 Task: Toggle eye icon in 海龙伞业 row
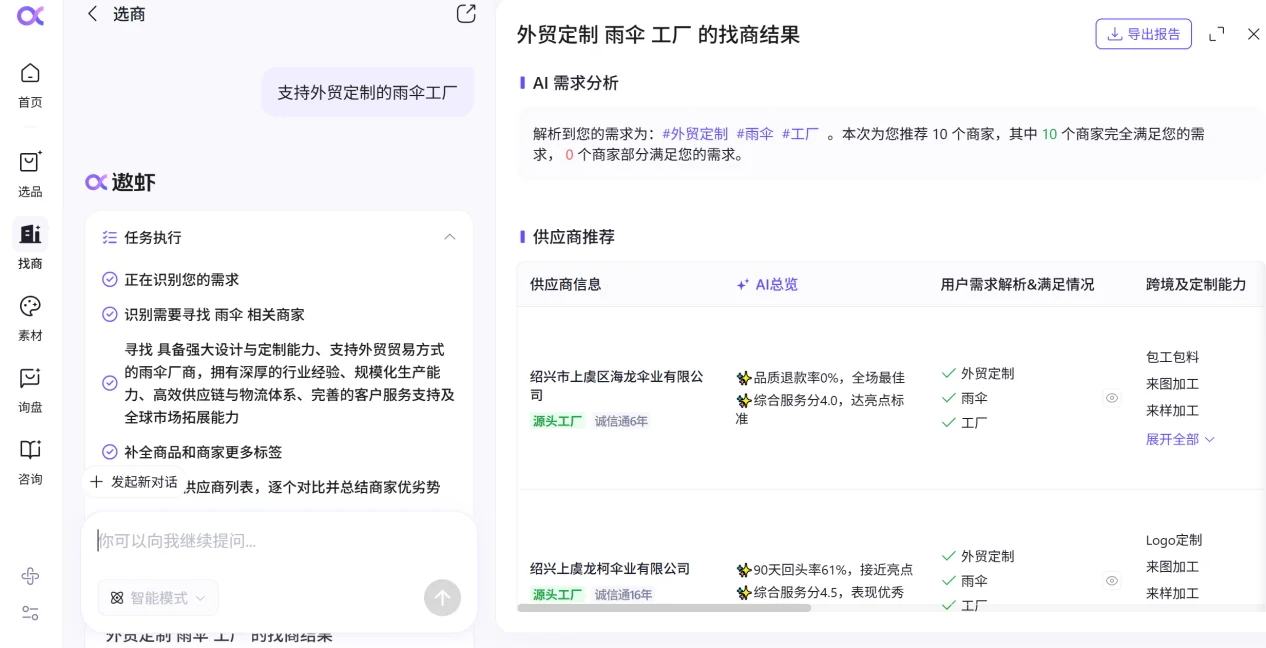pos(1112,398)
